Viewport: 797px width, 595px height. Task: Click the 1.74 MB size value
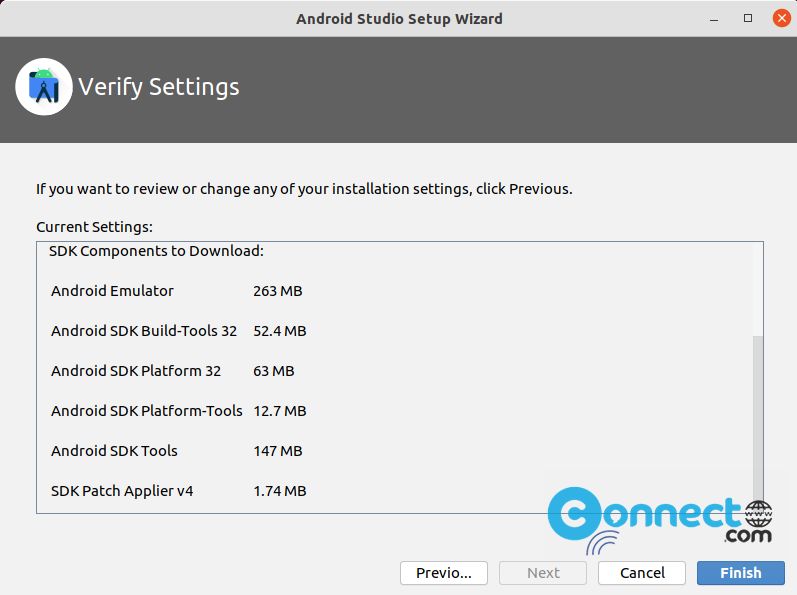(280, 491)
